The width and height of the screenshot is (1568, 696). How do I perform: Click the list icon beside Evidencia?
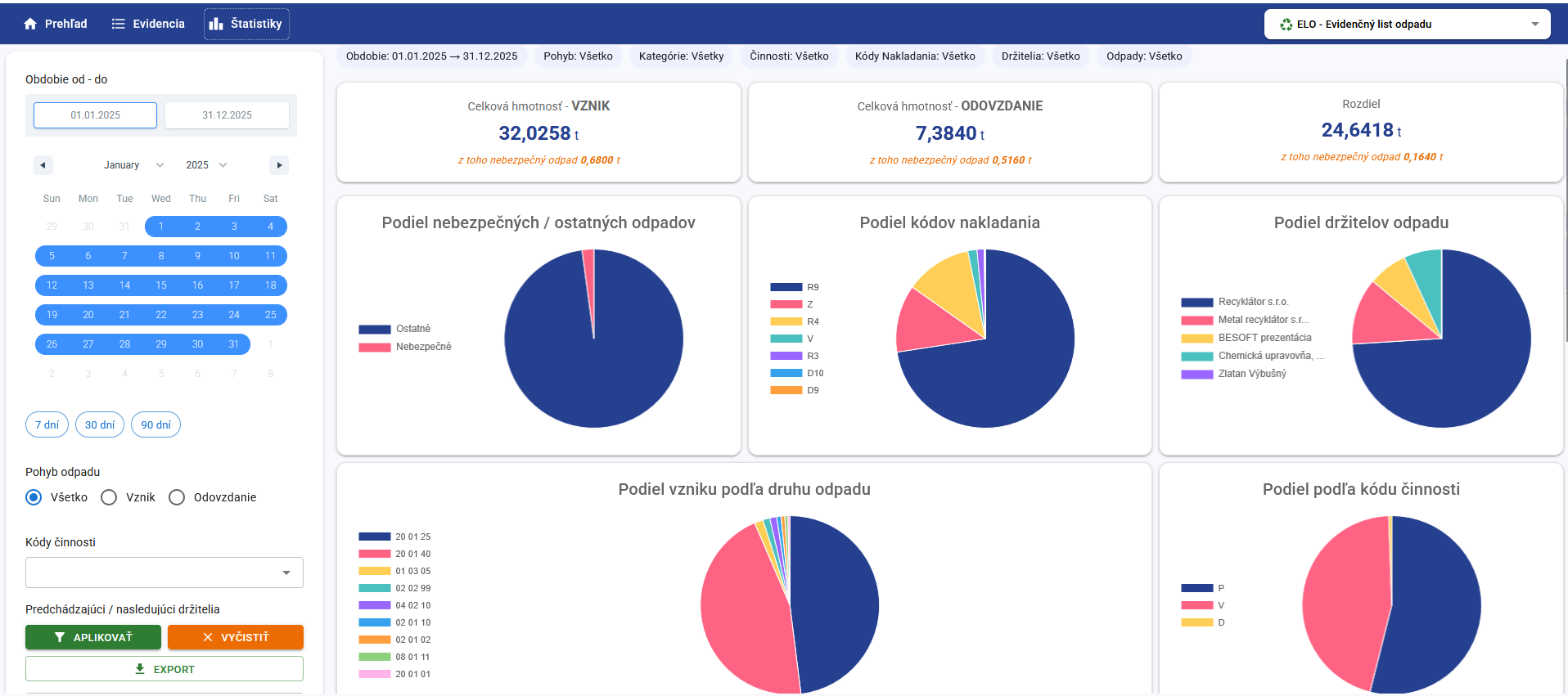(x=119, y=24)
